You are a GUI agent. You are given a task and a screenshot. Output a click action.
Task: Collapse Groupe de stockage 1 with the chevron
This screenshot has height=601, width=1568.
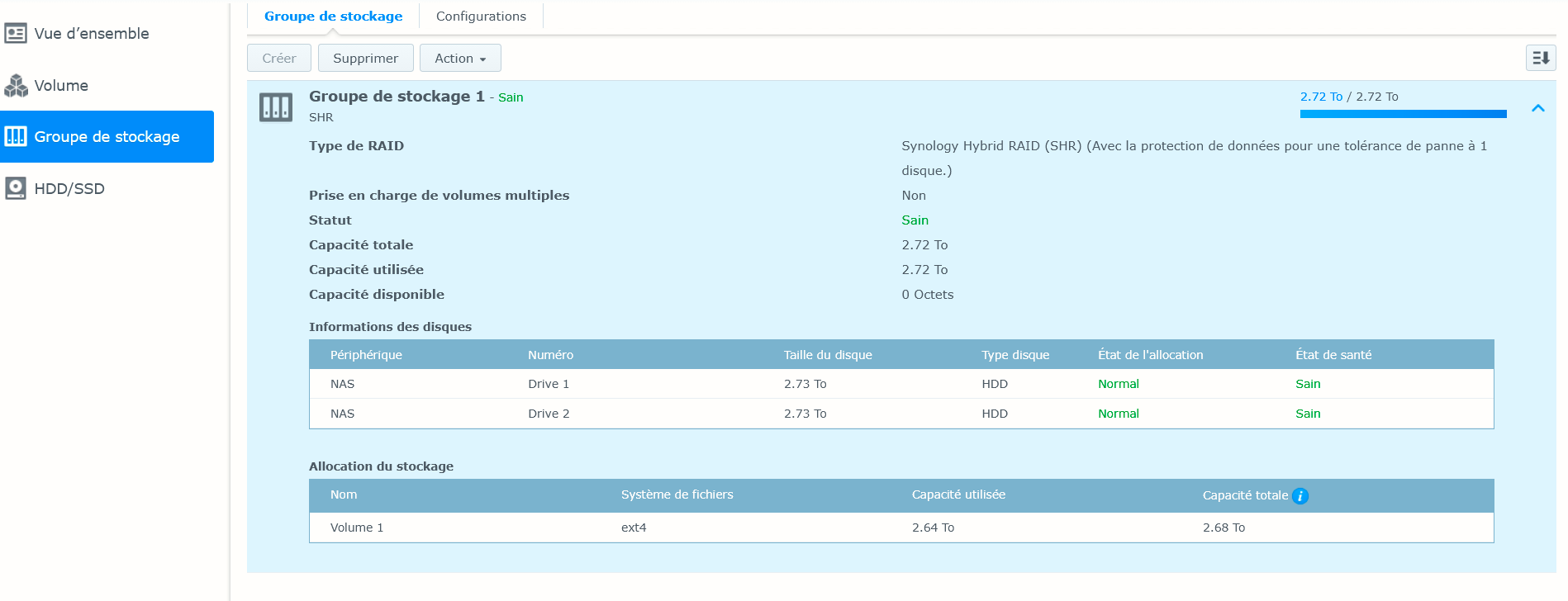click(1537, 108)
